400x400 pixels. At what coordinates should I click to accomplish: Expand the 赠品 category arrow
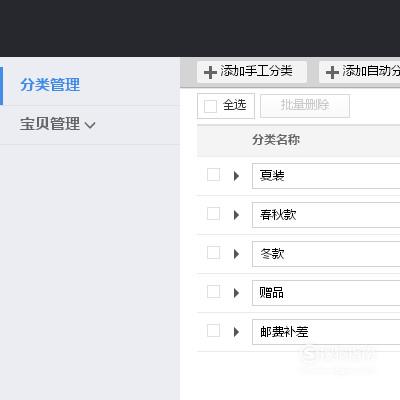236,293
